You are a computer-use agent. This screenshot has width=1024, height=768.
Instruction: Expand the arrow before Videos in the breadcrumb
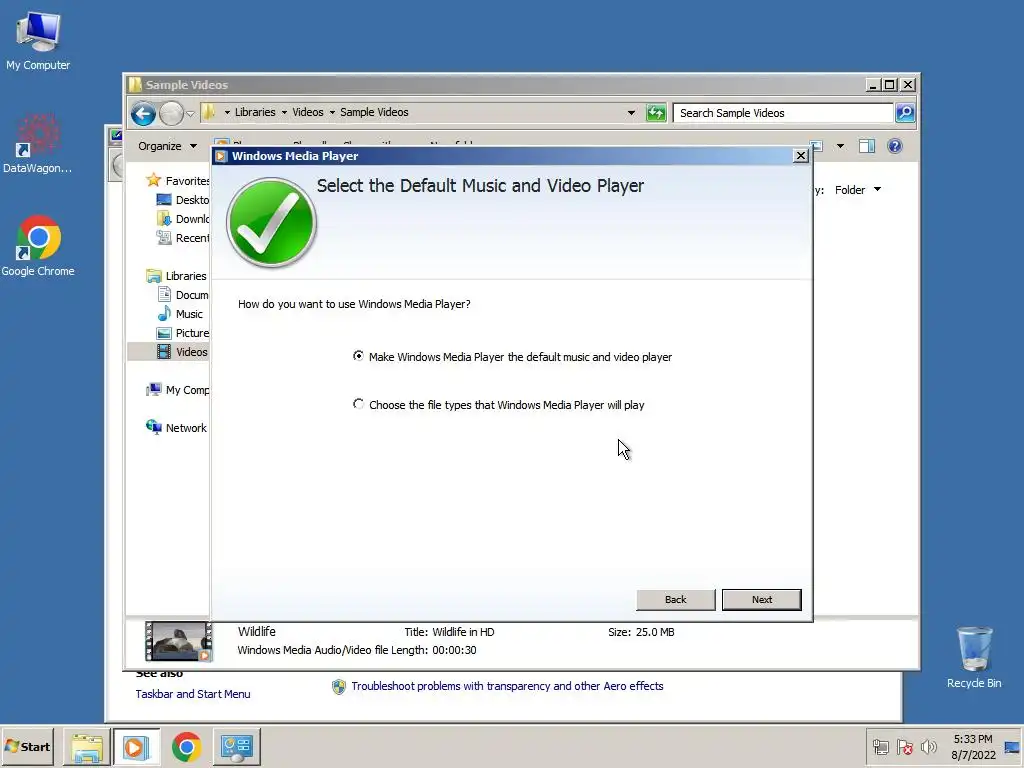tap(284, 112)
